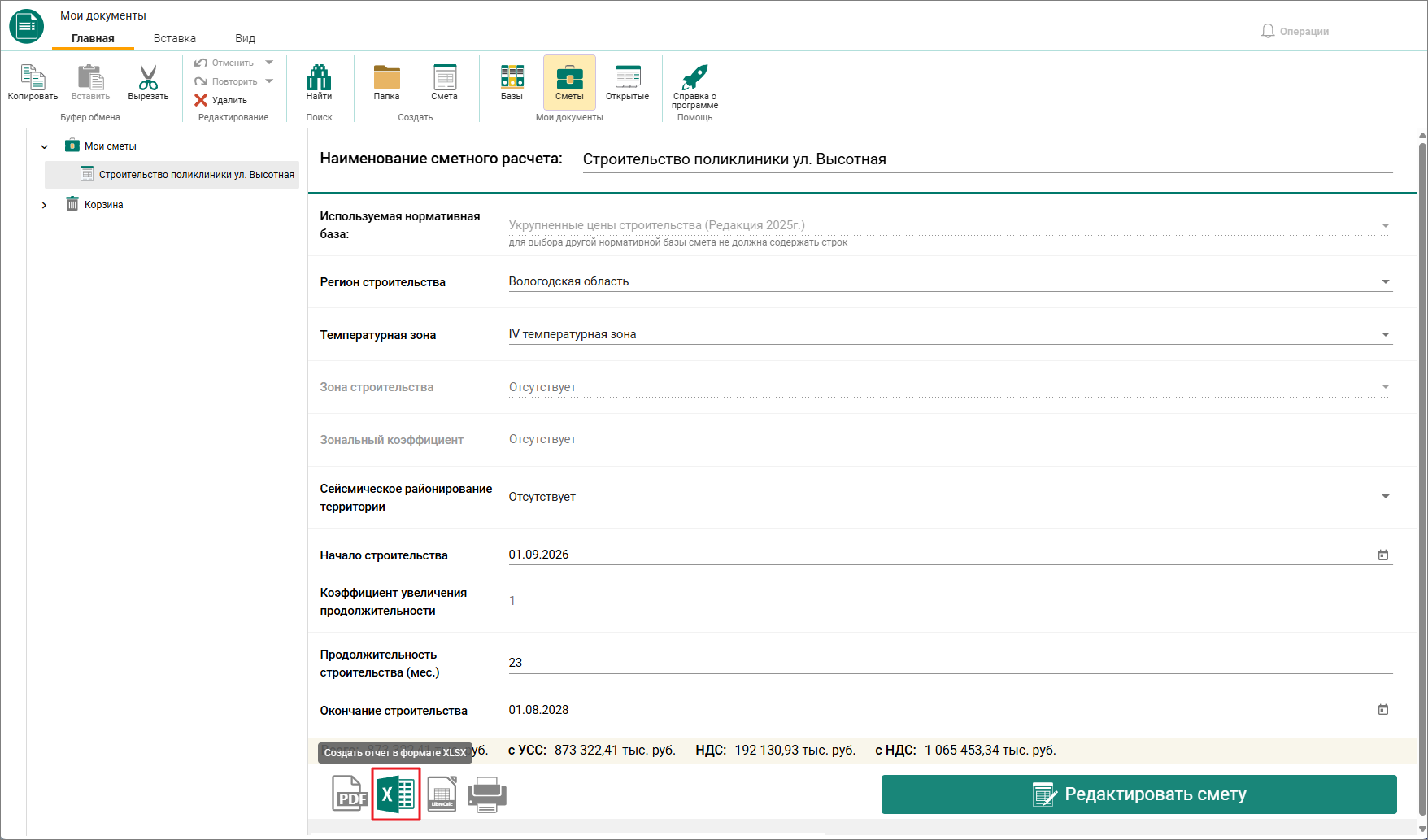Open calendar for Начало строительства
The image size is (1428, 840).
1383,555
